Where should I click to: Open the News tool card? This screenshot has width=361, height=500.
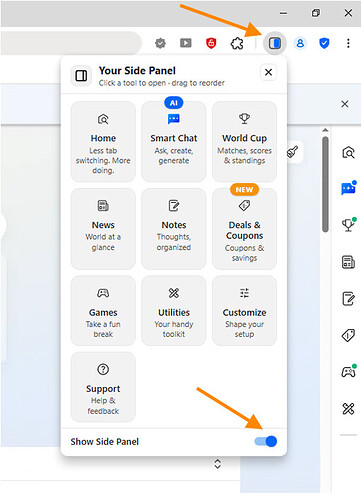pos(103,229)
